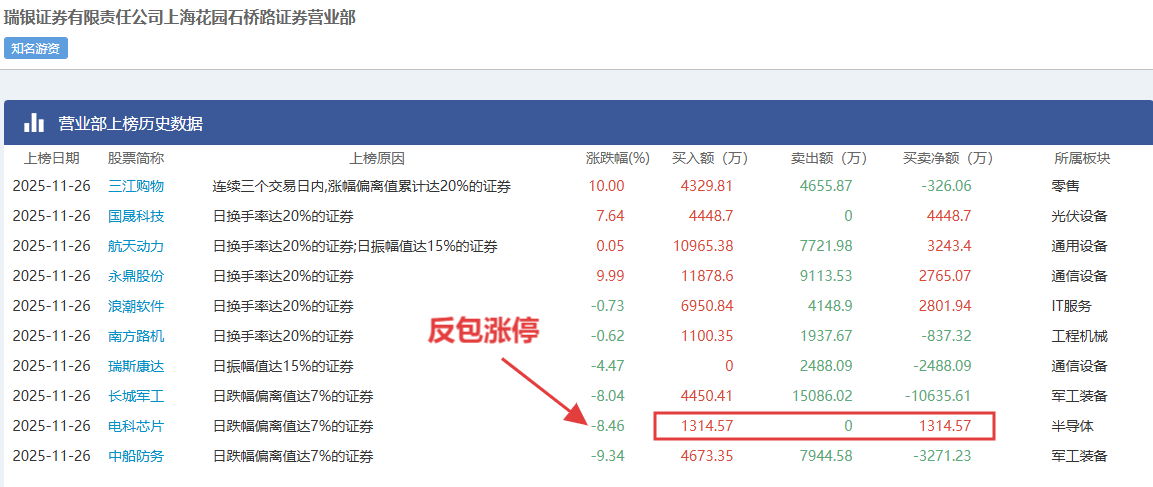Image resolution: width=1153 pixels, height=487 pixels.
Task: Click 永鼎股份's change value 9.99
Action: click(611, 277)
